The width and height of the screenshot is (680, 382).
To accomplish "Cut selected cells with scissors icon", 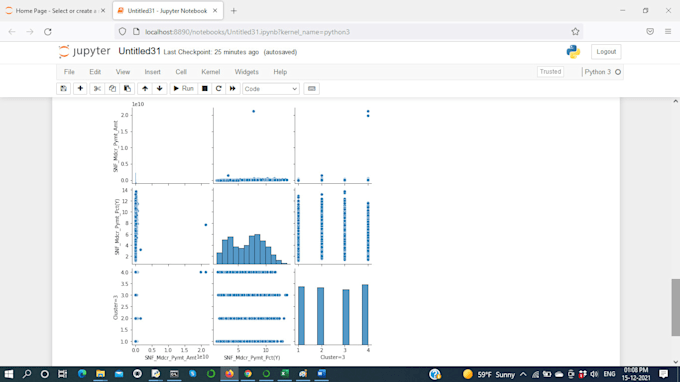I will point(97,88).
